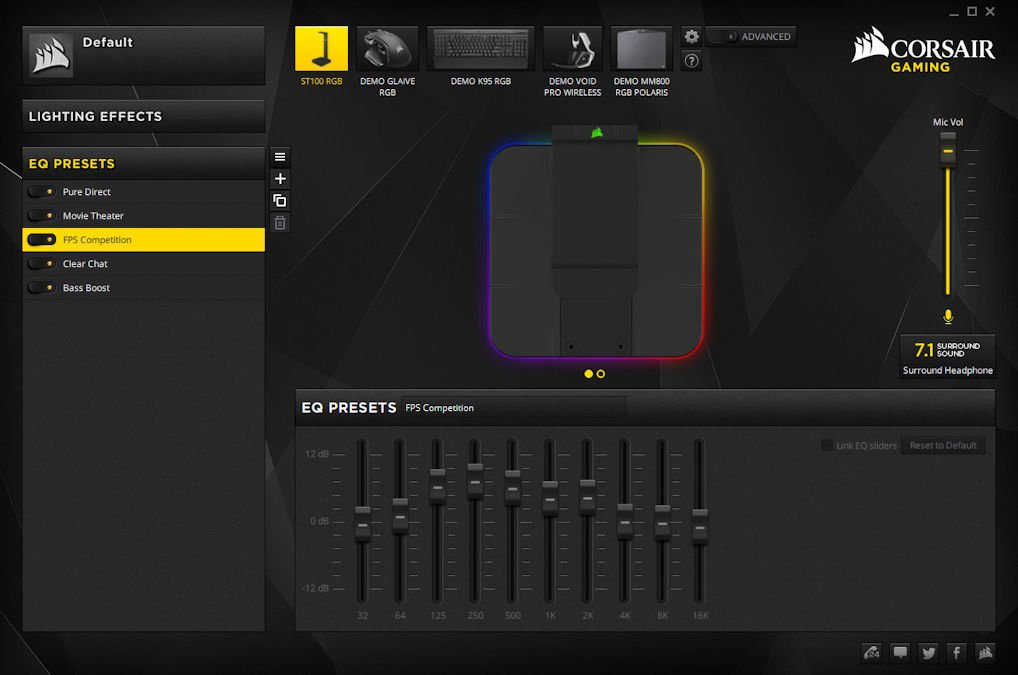This screenshot has height=675, width=1018.
Task: Click the 64 Hz EQ slider handle
Action: [400, 517]
